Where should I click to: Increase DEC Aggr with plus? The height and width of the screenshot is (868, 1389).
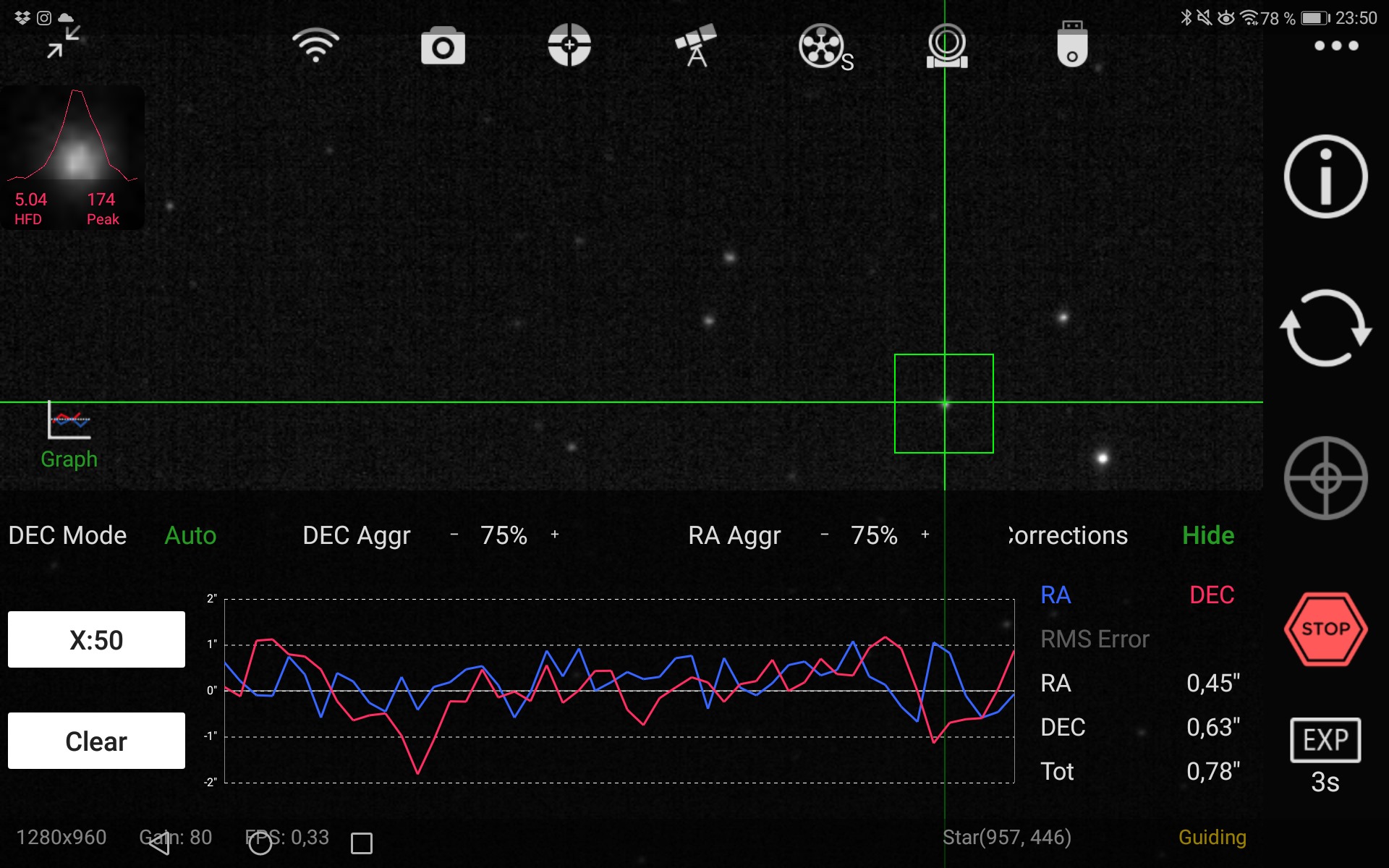(555, 535)
